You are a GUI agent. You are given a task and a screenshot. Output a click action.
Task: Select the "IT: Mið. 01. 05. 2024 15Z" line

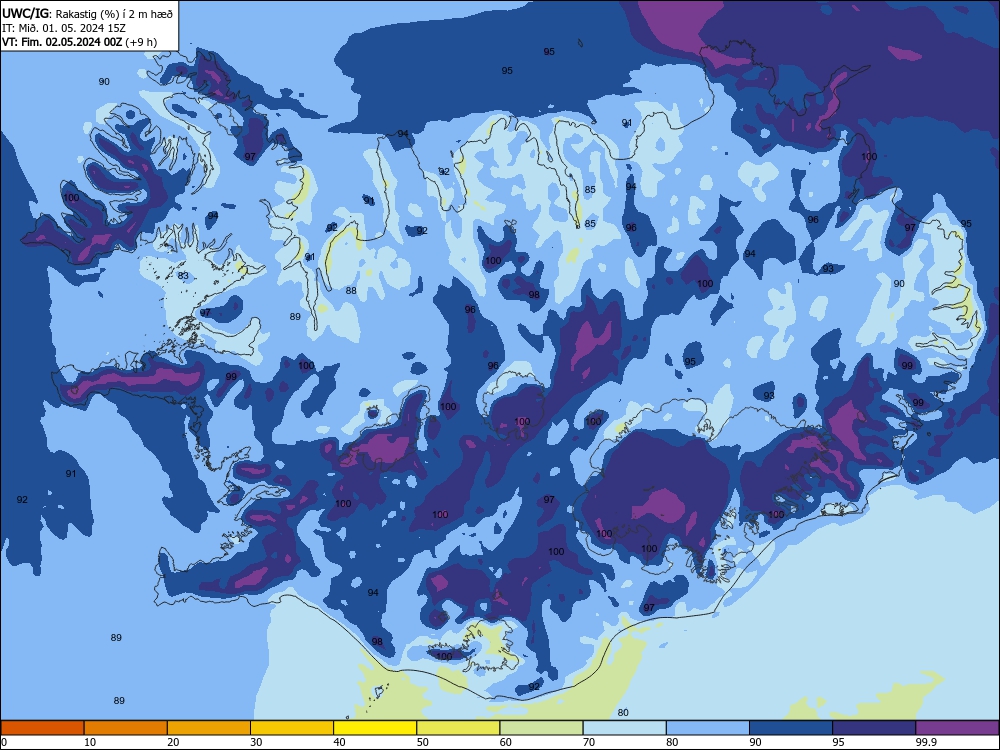coord(64,28)
